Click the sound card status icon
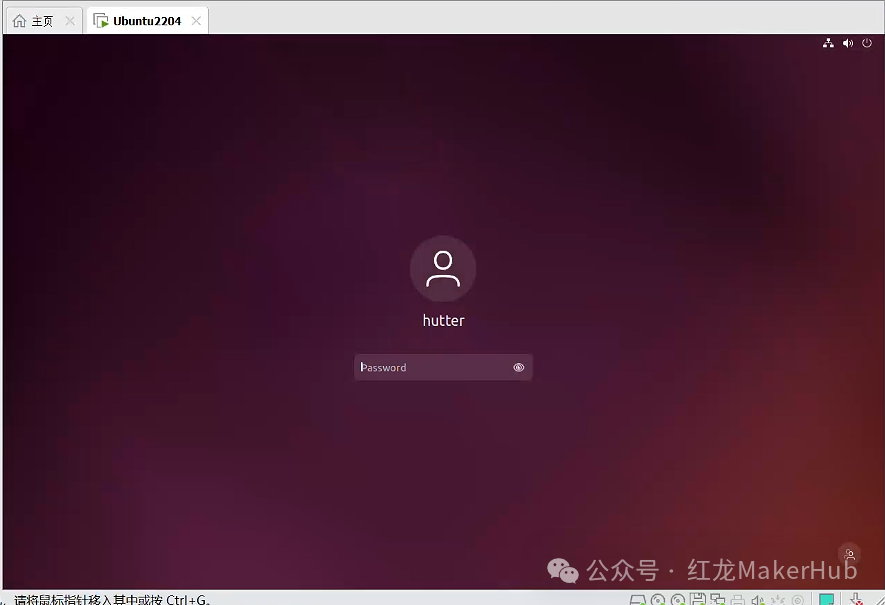Image resolution: width=885 pixels, height=605 pixels. coord(758,599)
